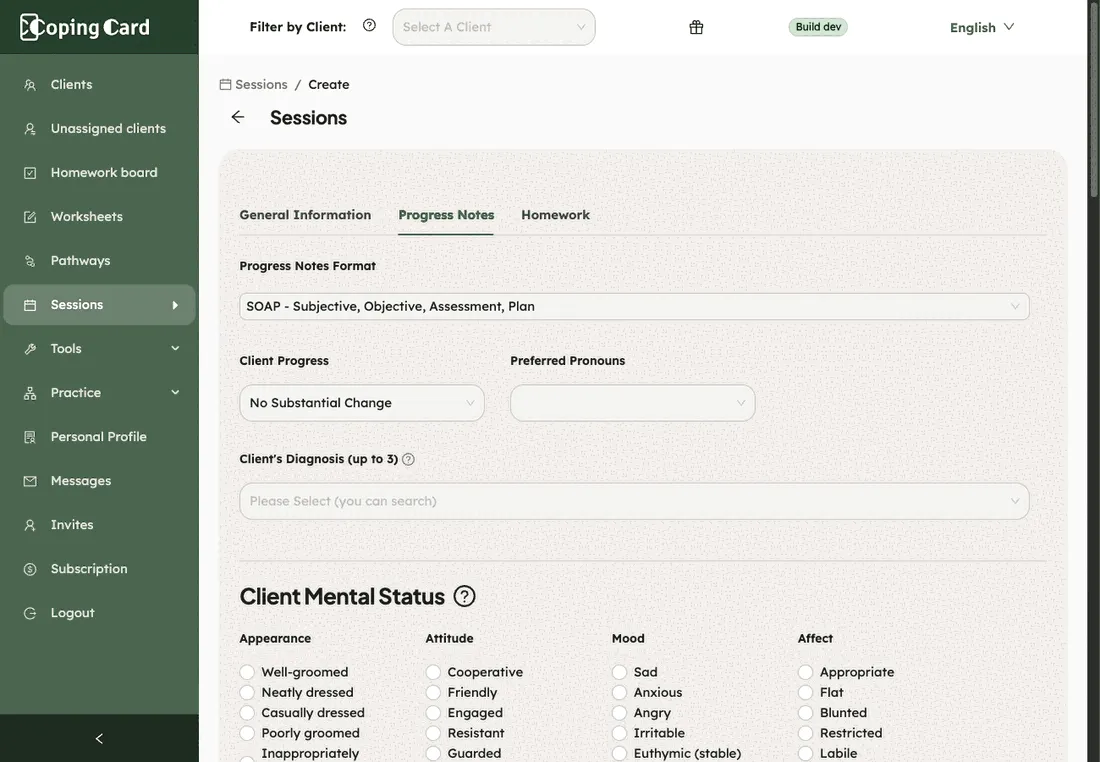Click the Practice organization icon
1100x762 pixels.
[29, 393]
